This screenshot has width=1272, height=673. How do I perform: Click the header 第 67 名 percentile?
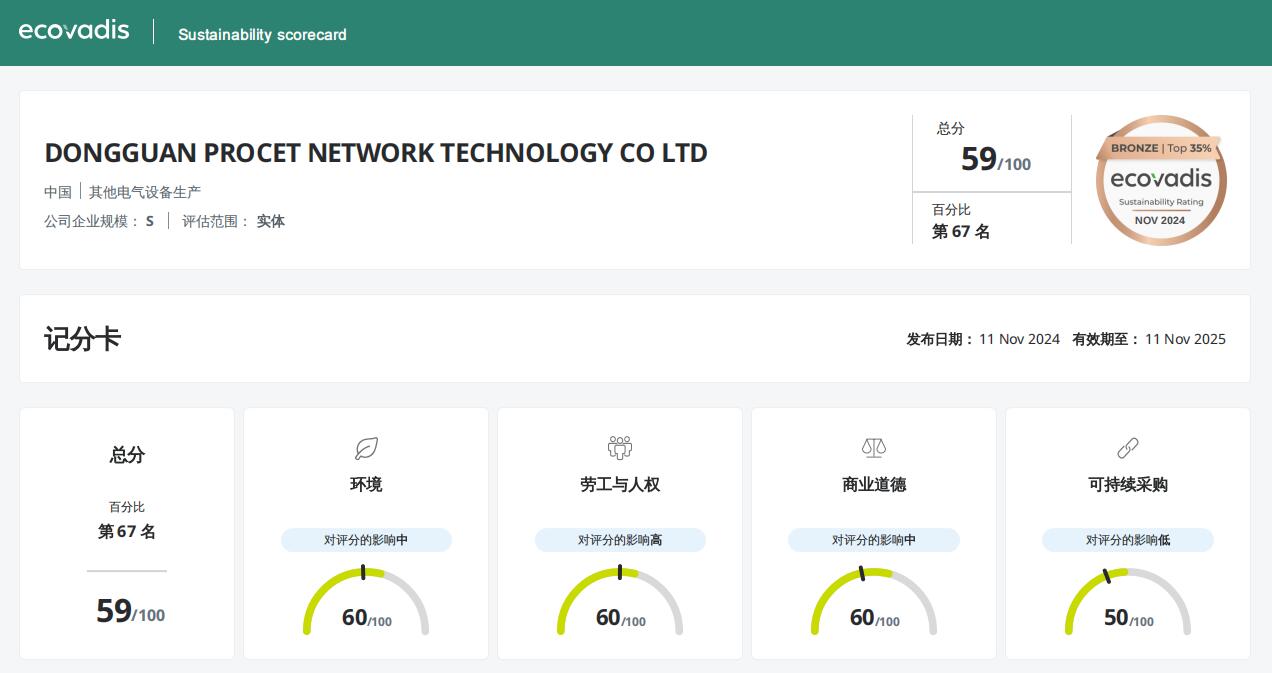pos(961,231)
